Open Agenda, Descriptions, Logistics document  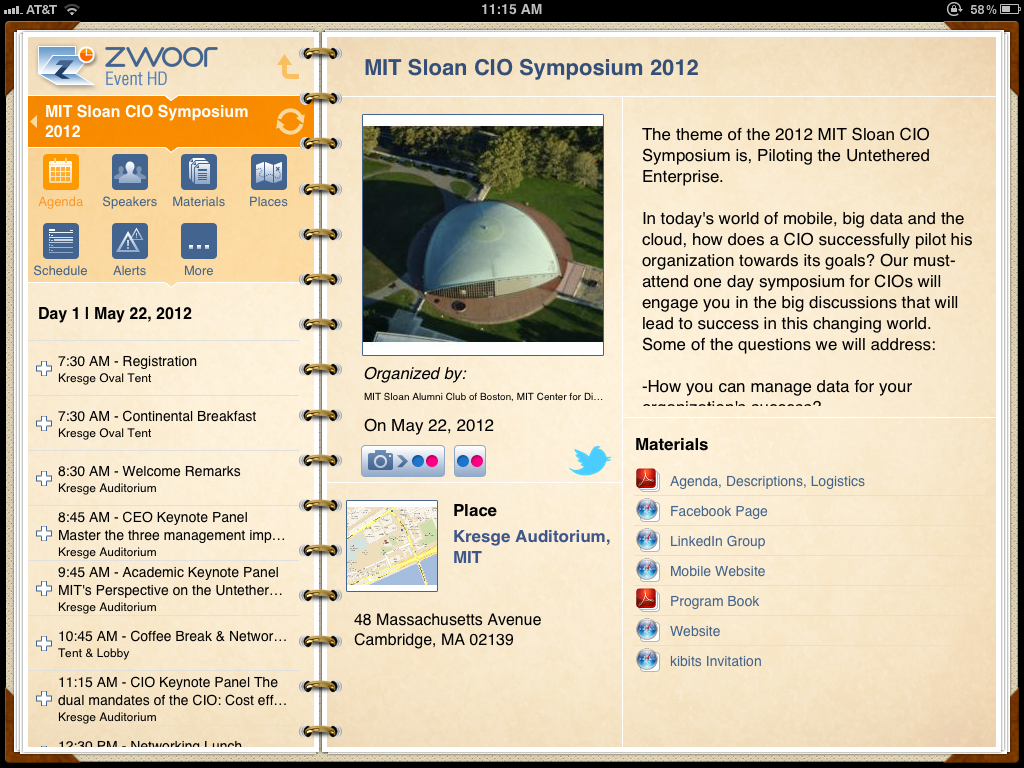tap(767, 481)
